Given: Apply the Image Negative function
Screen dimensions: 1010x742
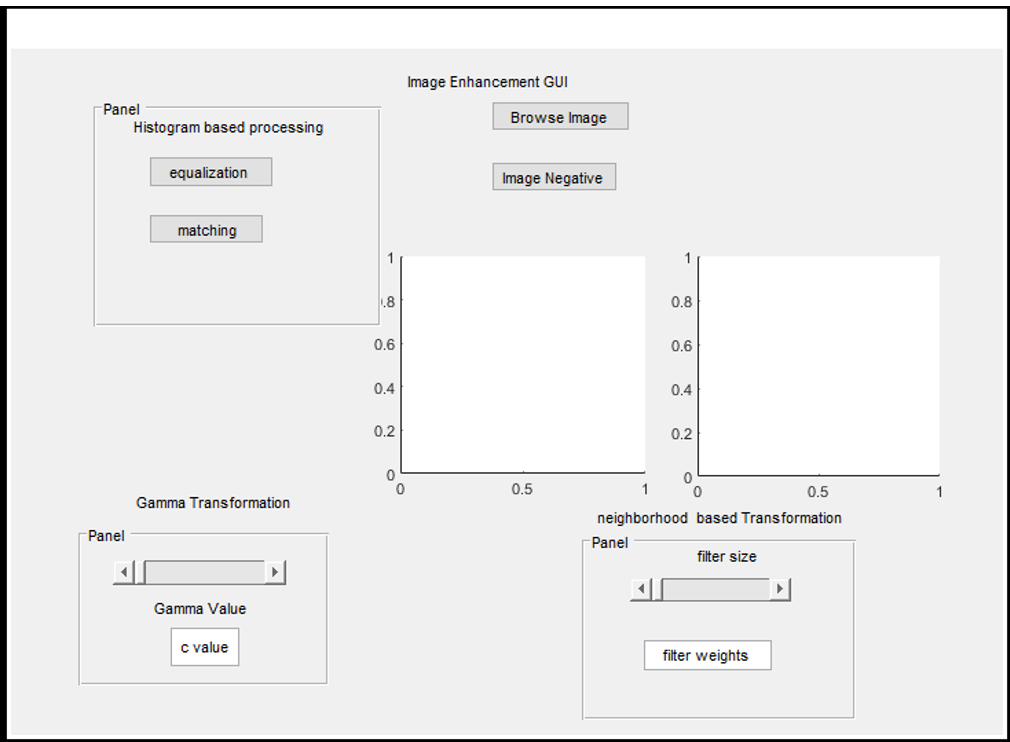Looking at the screenshot, I should [x=553, y=177].
